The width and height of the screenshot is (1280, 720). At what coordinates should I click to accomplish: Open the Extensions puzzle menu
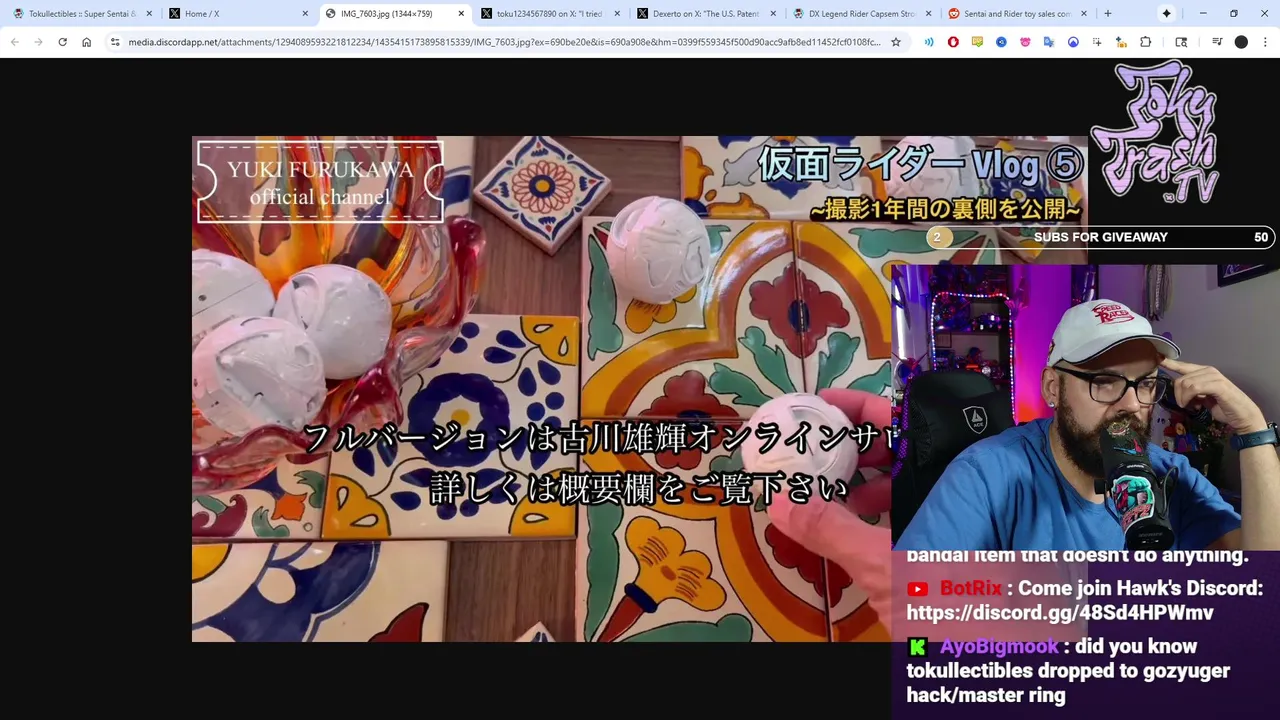[x=1146, y=42]
